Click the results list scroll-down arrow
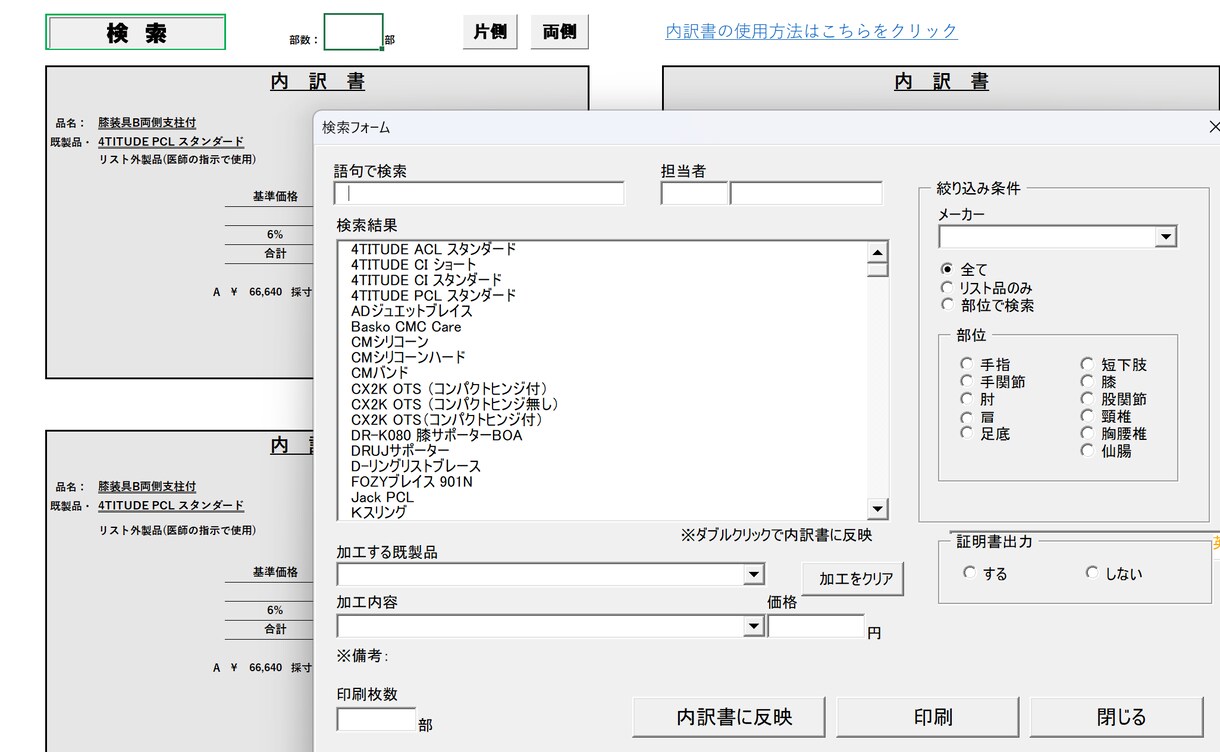This screenshot has height=752, width=1220. (x=877, y=509)
